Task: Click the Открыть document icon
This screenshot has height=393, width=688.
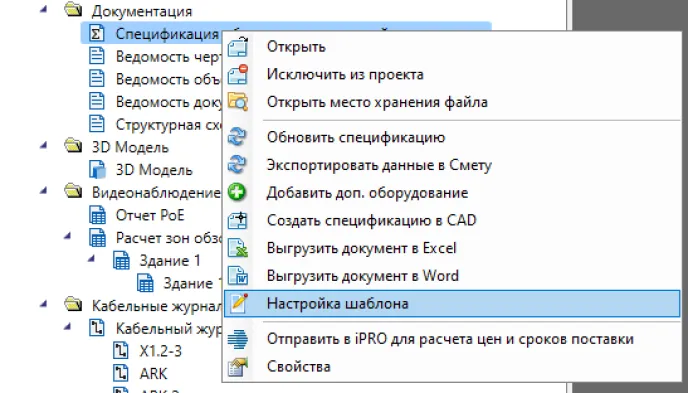Action: pyautogui.click(x=238, y=46)
